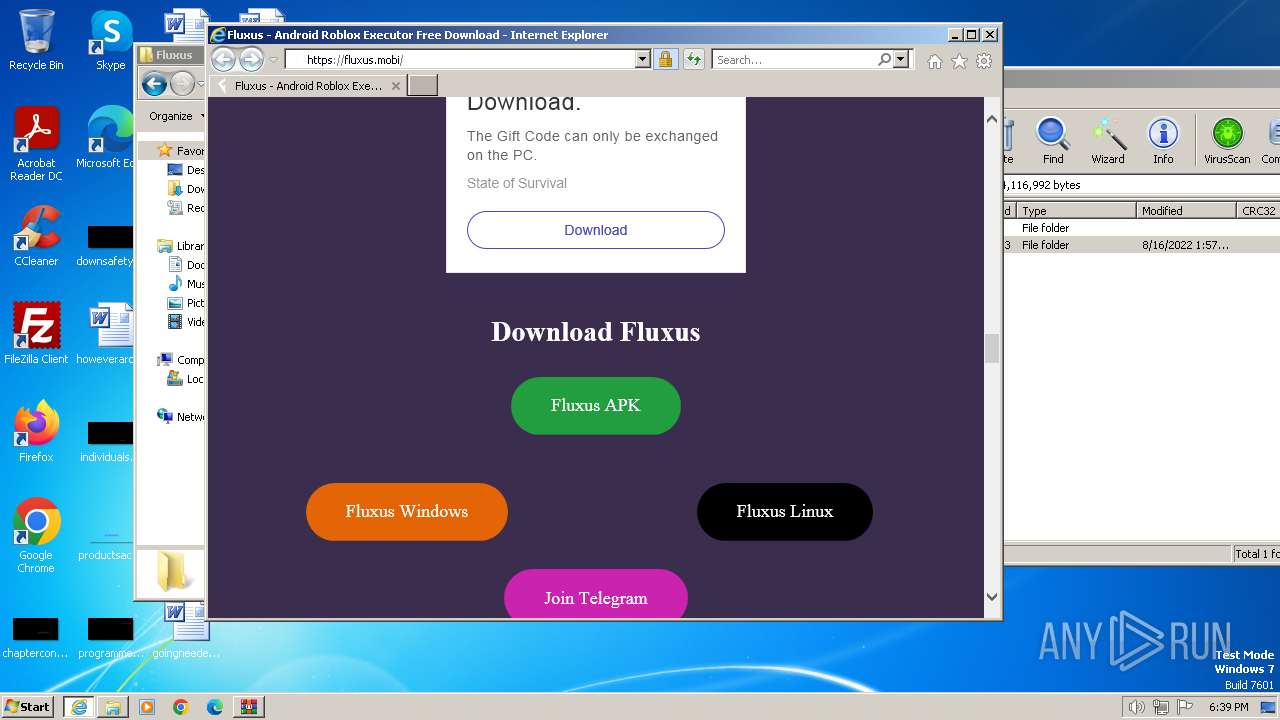The height and width of the screenshot is (720, 1280).
Task: Open the Google Chrome desktop shortcut
Action: point(36,536)
